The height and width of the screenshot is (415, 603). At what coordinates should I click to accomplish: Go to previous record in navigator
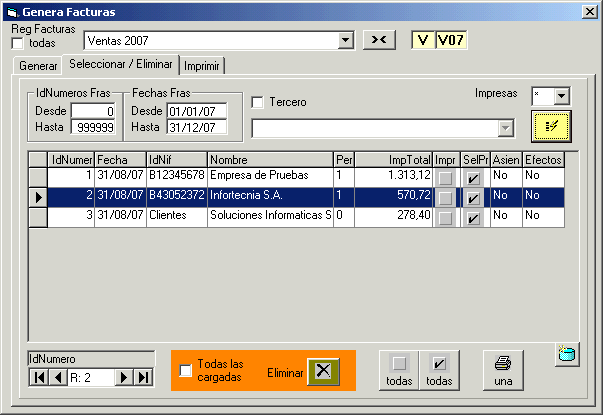(x=58, y=377)
